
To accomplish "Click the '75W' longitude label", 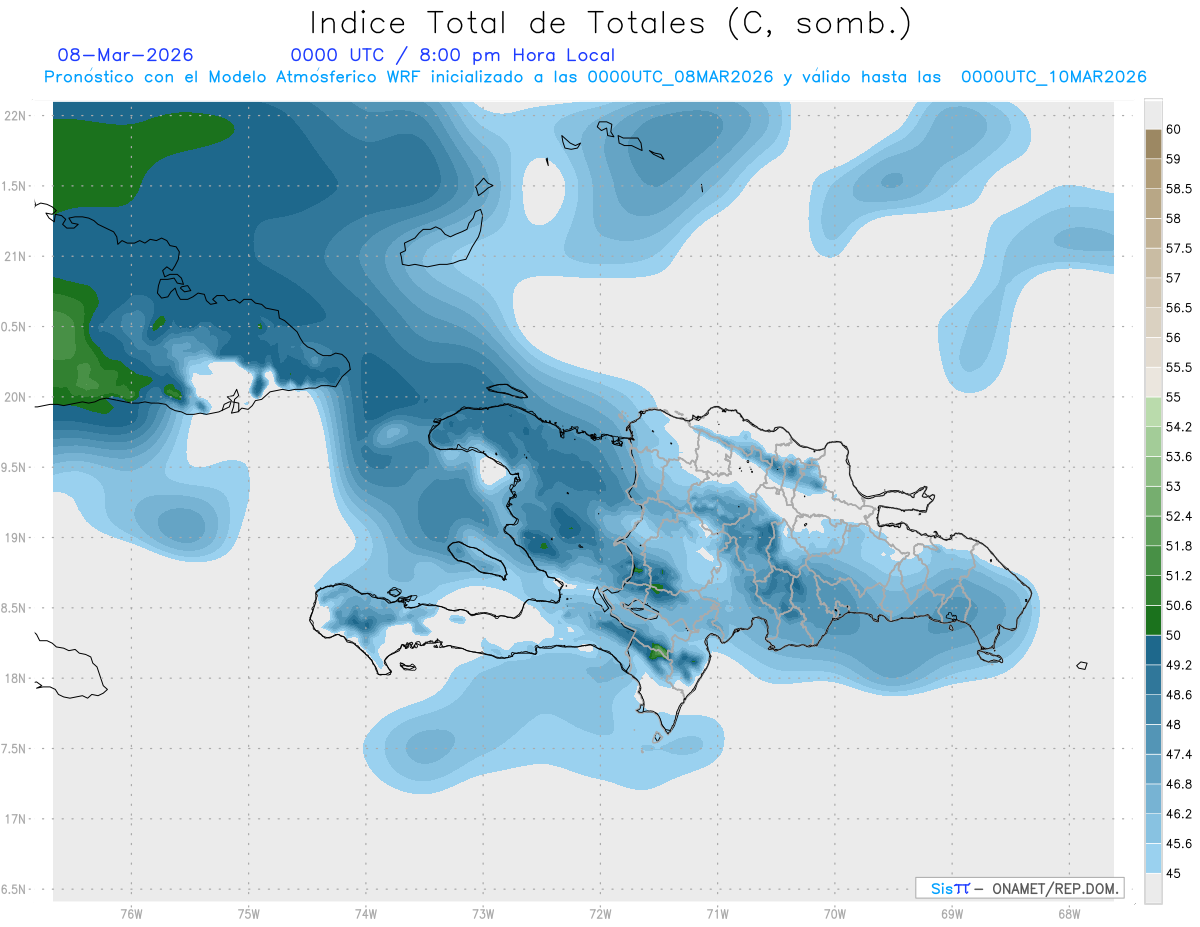I will pos(248,913).
